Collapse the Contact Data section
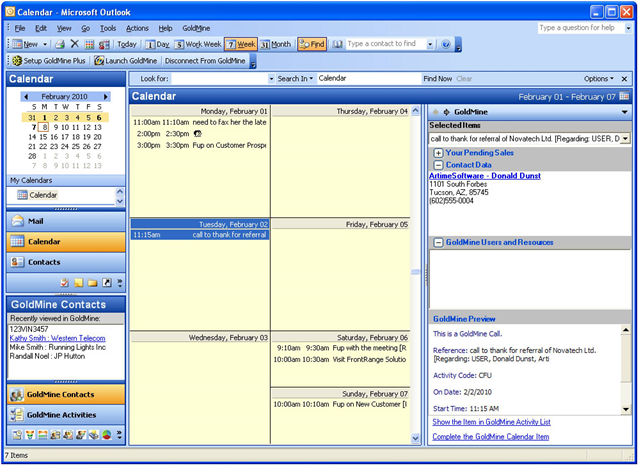This screenshot has height=470, width=642. point(438,164)
